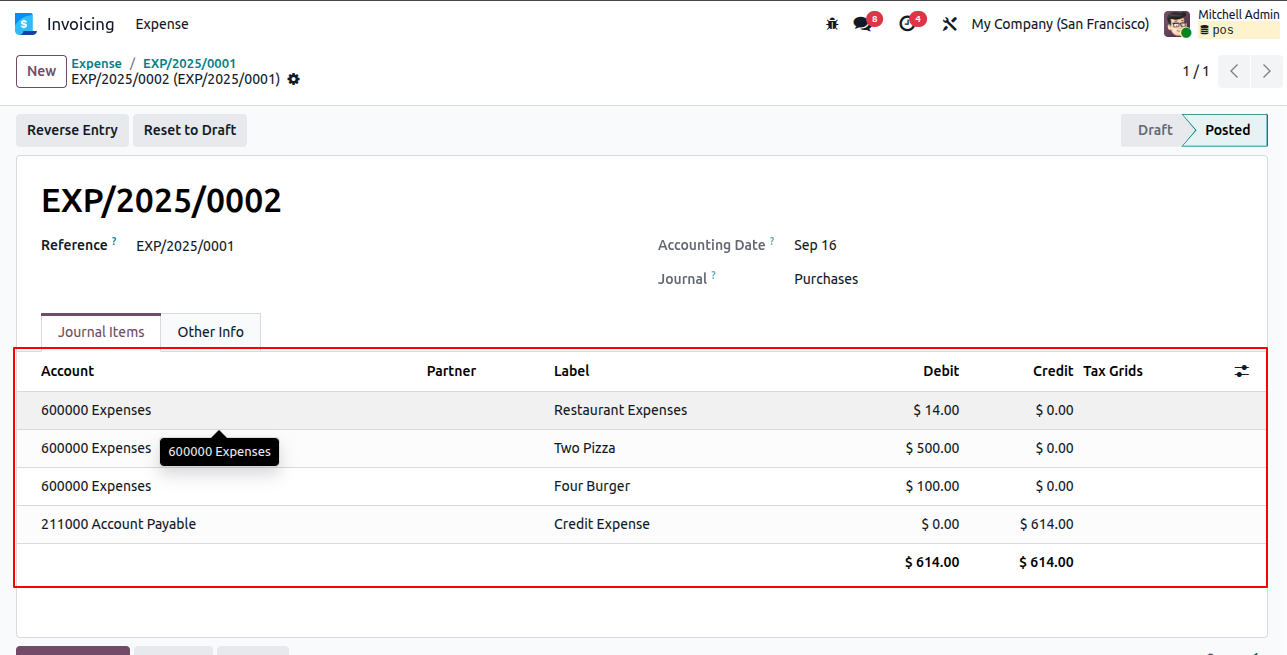Screen dimensions: 1287x655
Task: Click Reset to Draft button
Action: coord(190,130)
